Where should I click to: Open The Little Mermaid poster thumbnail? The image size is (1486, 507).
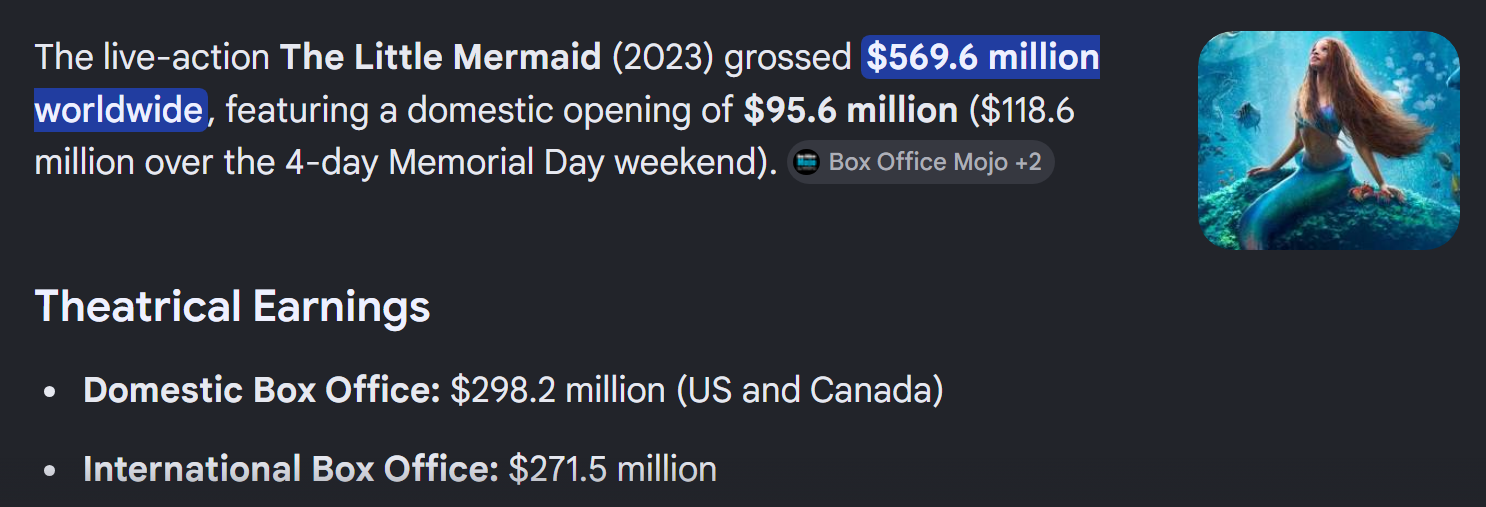coord(1329,141)
